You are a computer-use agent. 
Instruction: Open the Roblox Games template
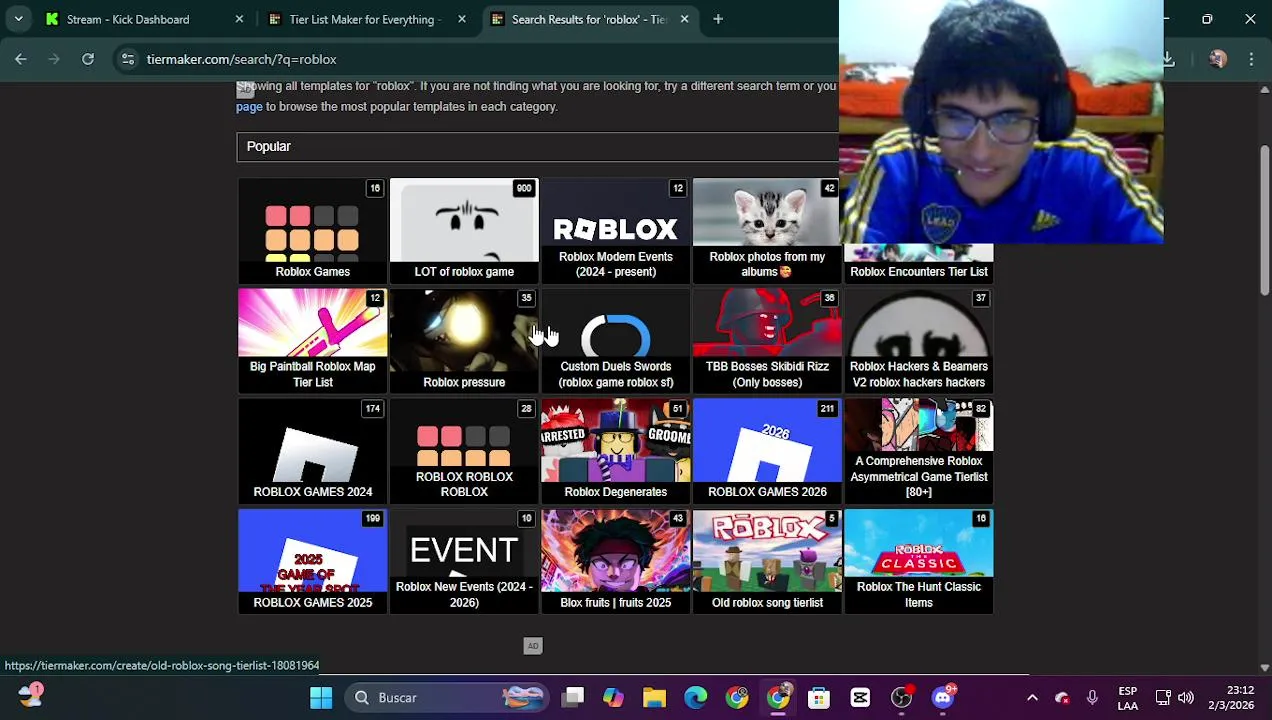312,231
